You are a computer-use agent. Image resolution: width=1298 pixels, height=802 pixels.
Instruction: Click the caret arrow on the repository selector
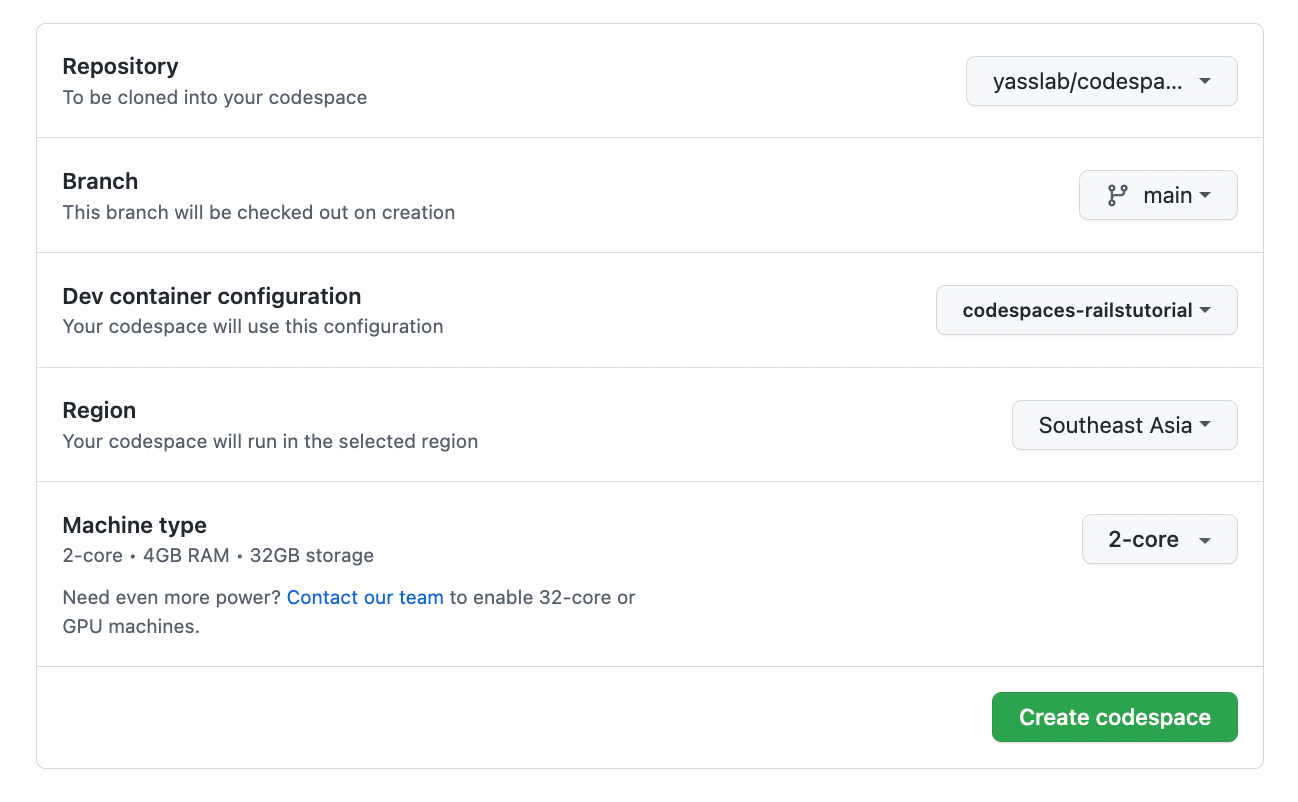click(1205, 82)
